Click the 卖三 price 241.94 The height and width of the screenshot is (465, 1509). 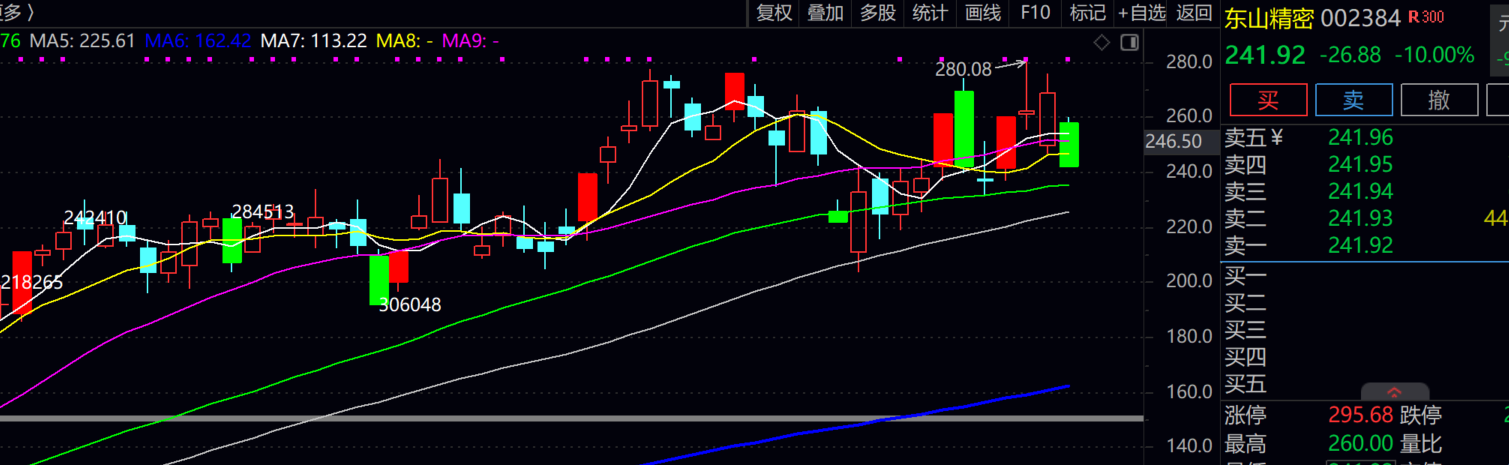click(1360, 192)
